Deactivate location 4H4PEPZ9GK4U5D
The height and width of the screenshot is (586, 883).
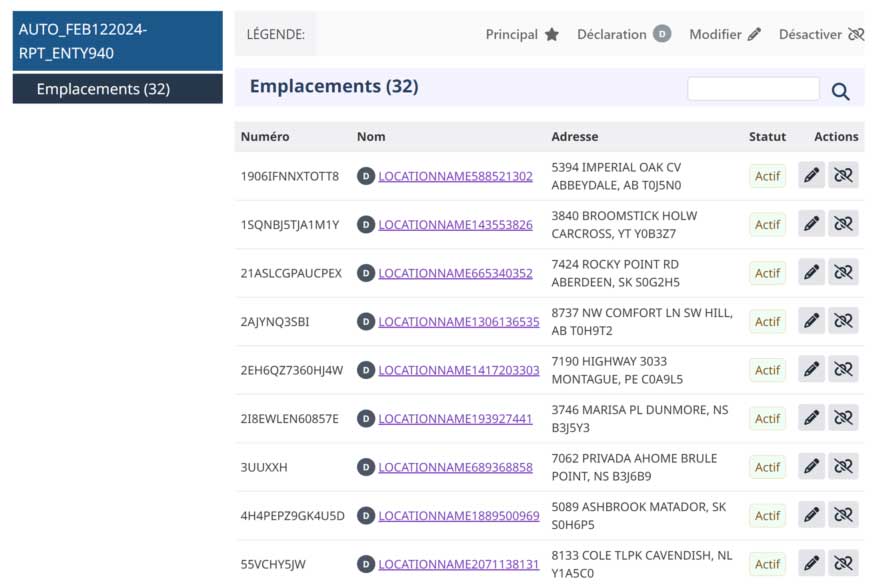point(843,514)
